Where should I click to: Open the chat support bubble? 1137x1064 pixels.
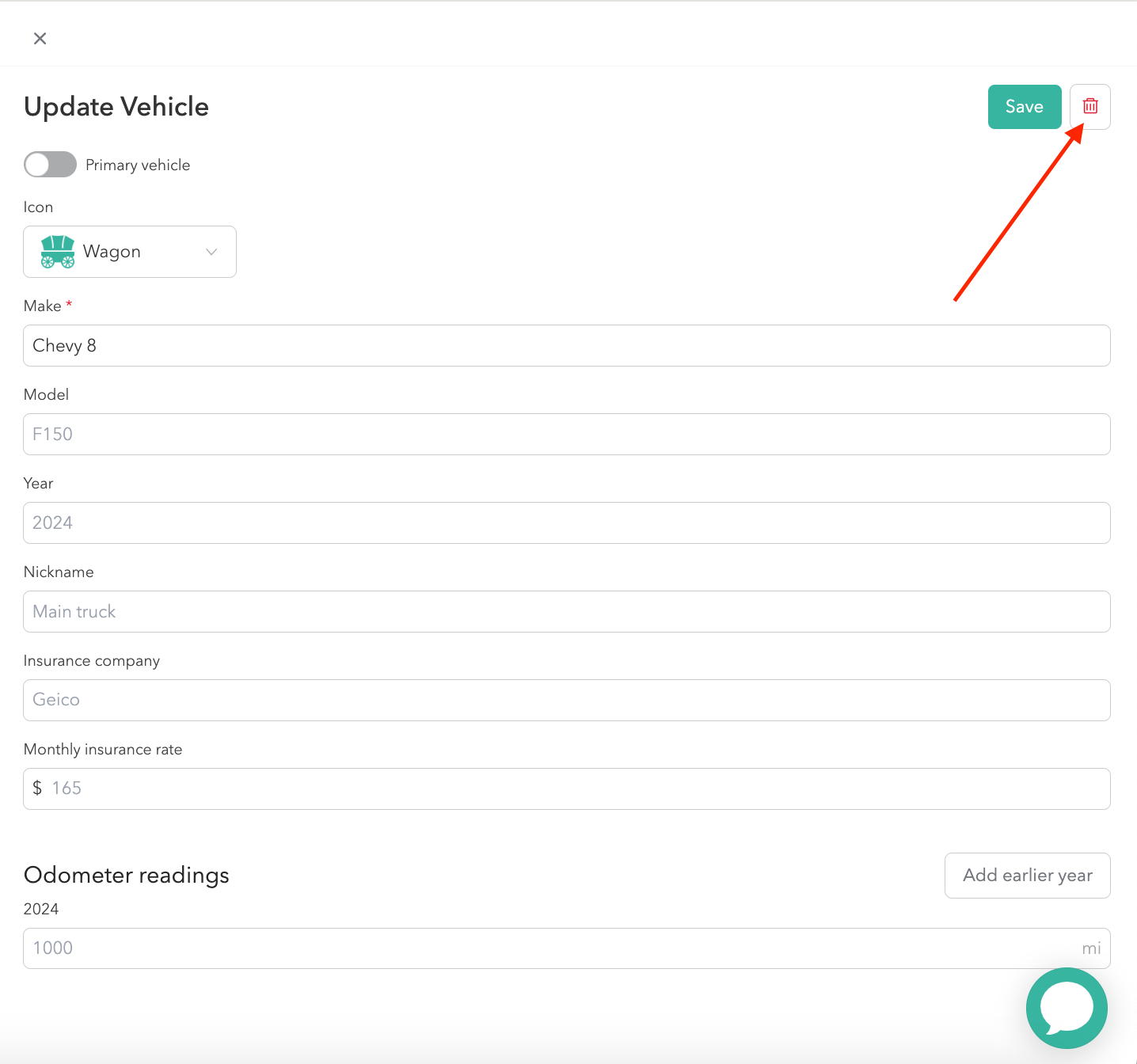tap(1066, 1008)
